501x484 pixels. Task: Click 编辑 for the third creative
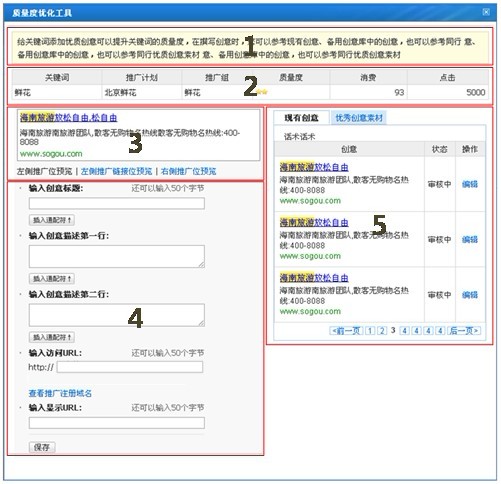tap(470, 295)
